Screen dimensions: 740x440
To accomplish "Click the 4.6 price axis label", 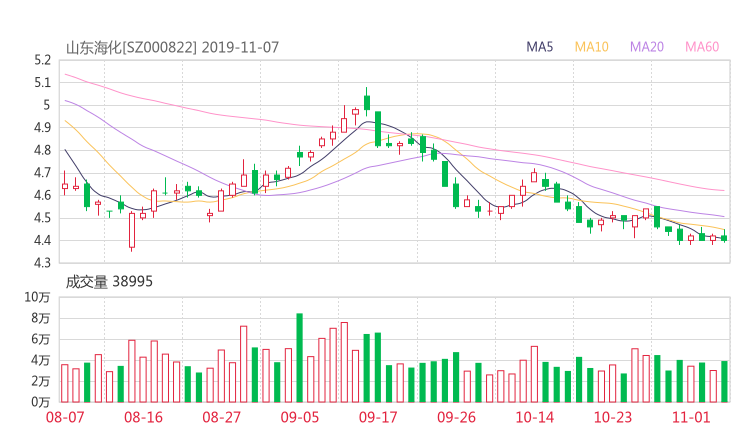I will pyautogui.click(x=42, y=195).
